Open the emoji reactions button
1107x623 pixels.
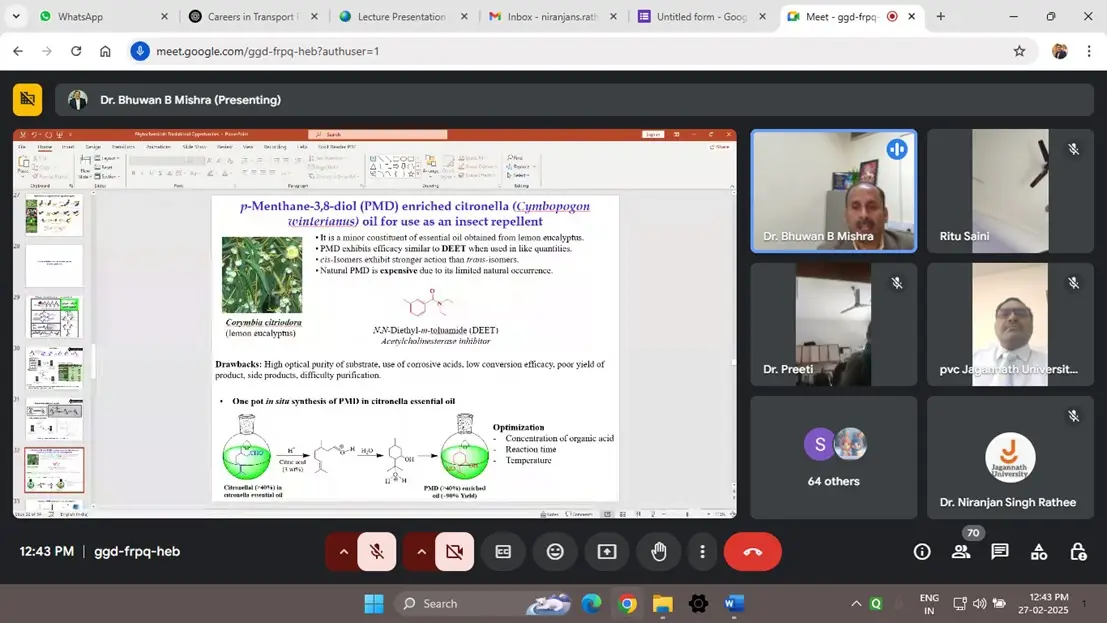556,552
